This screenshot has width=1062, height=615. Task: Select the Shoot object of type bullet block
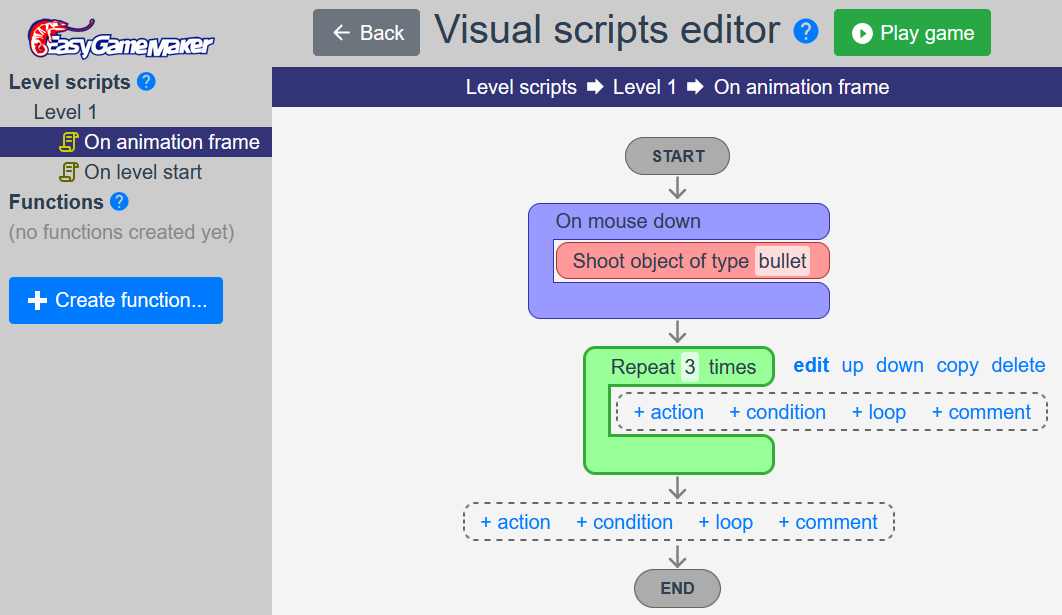[692, 261]
